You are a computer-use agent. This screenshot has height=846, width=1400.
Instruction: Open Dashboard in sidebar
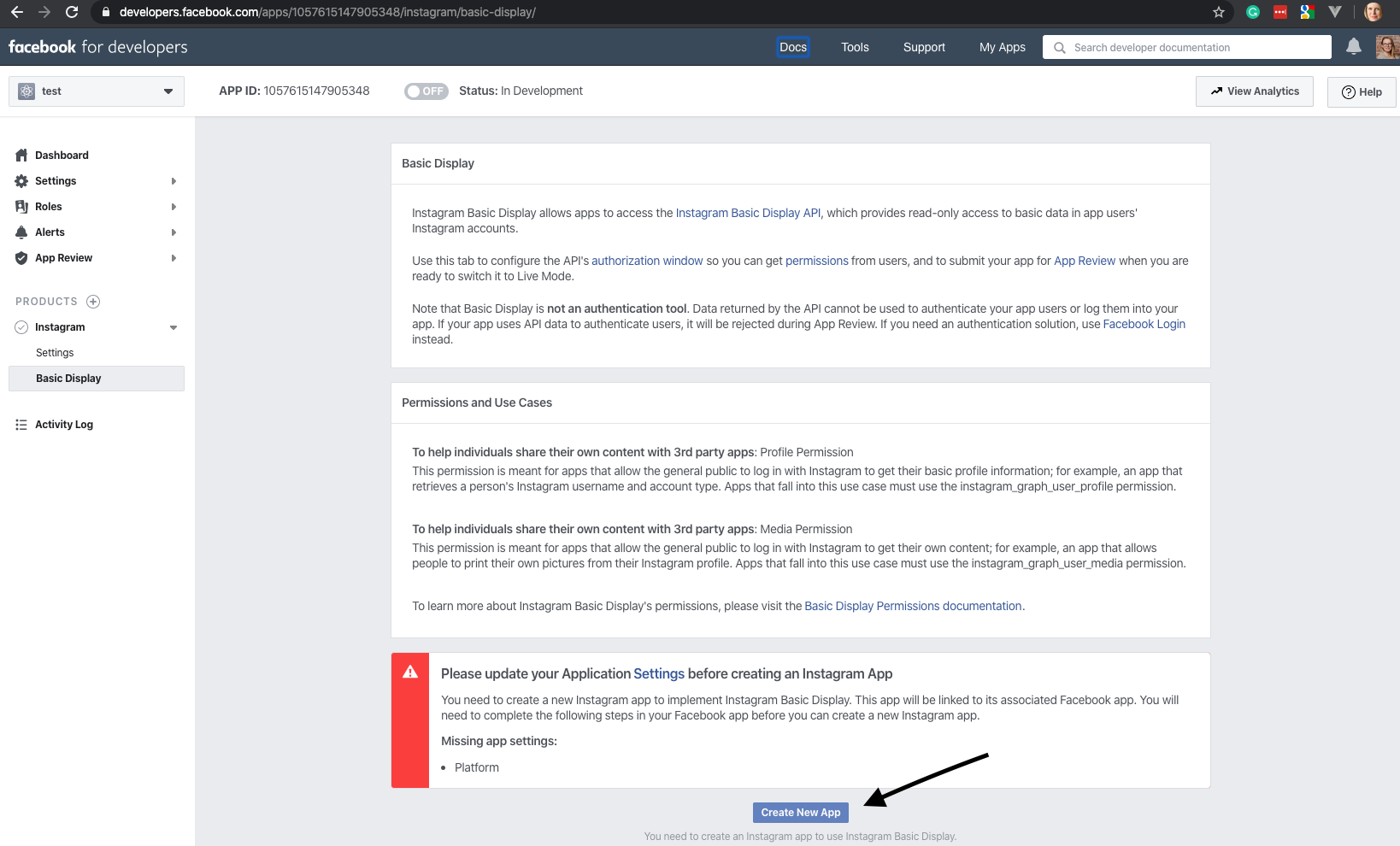tap(62, 156)
